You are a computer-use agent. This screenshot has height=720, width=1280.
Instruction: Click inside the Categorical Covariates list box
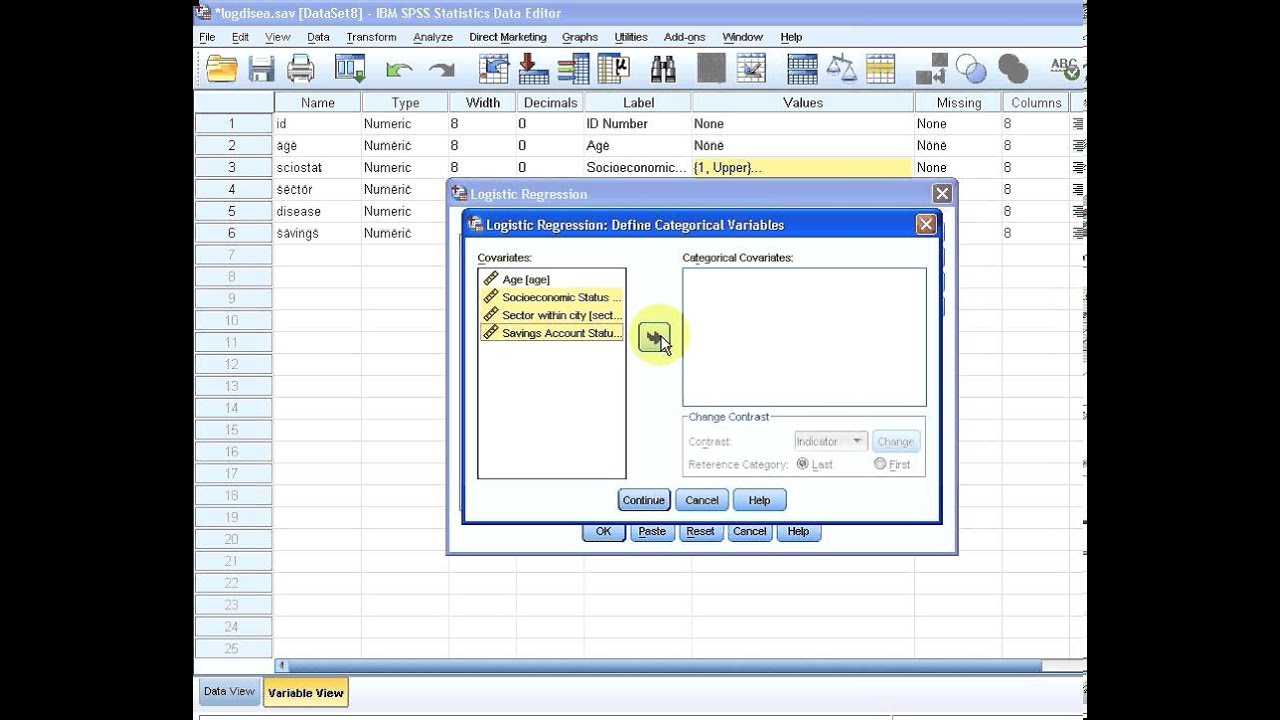tap(804, 337)
